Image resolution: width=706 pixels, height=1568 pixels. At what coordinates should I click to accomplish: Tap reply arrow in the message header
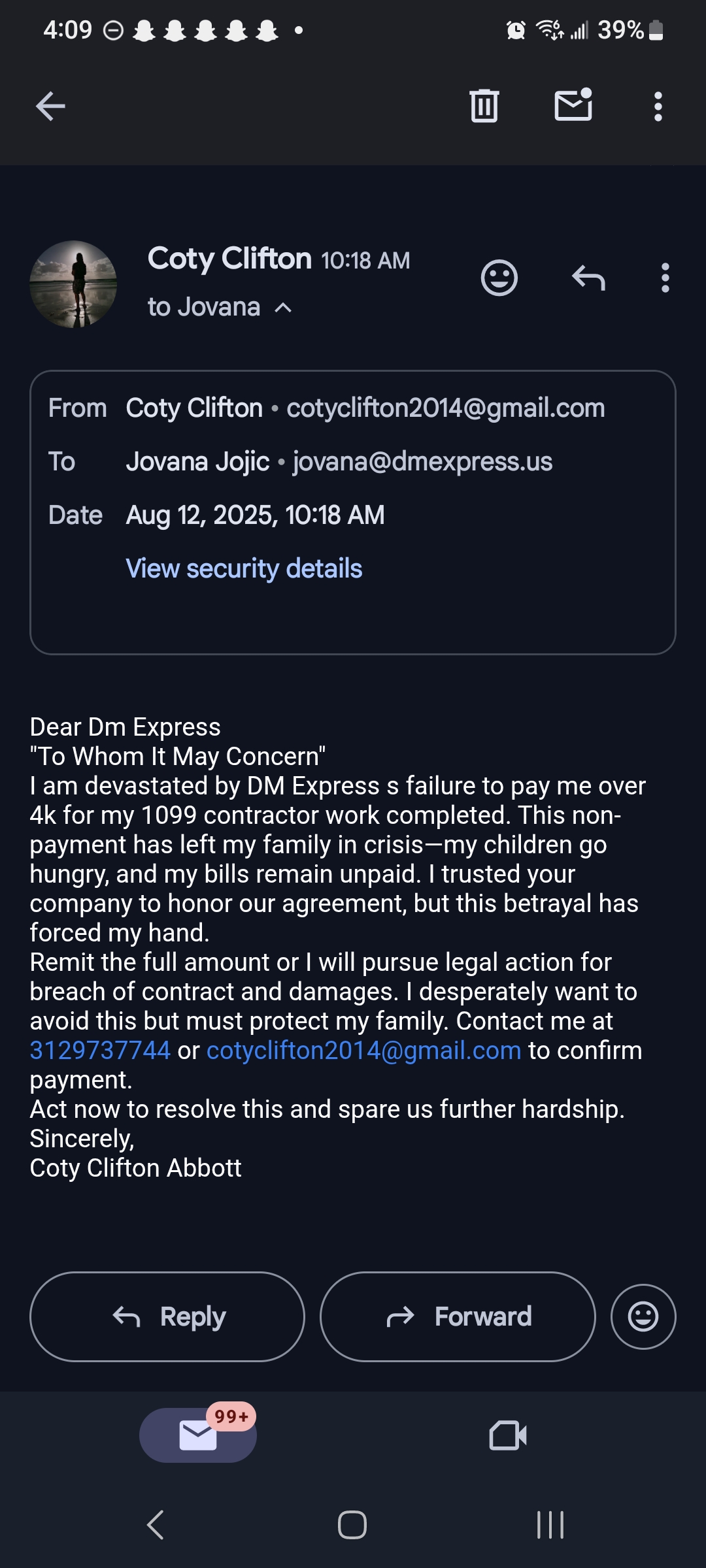pos(588,278)
